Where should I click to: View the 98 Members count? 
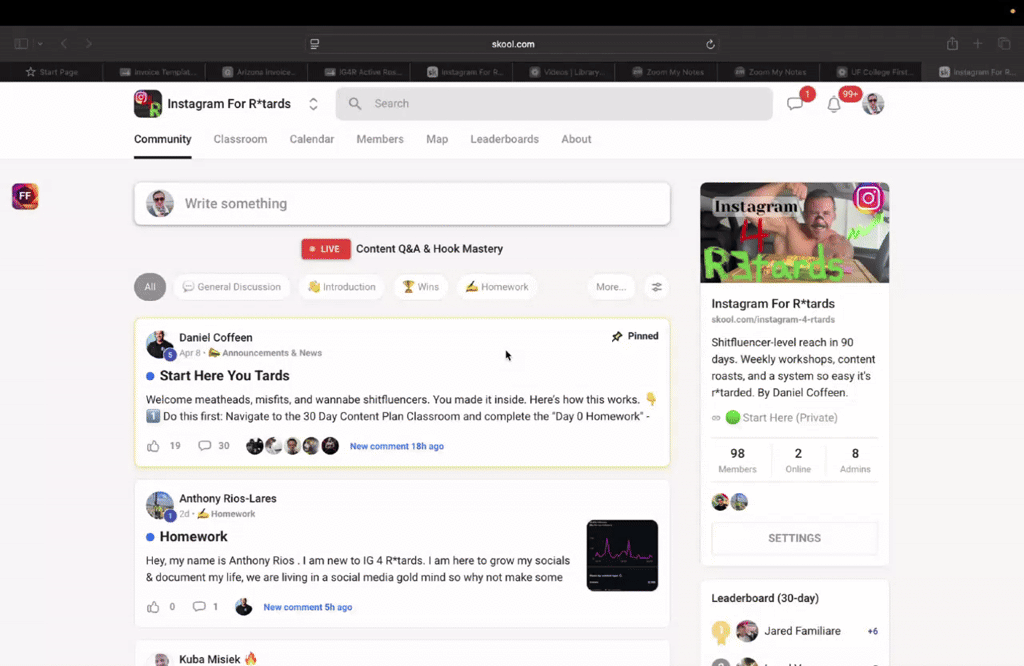tap(737, 460)
